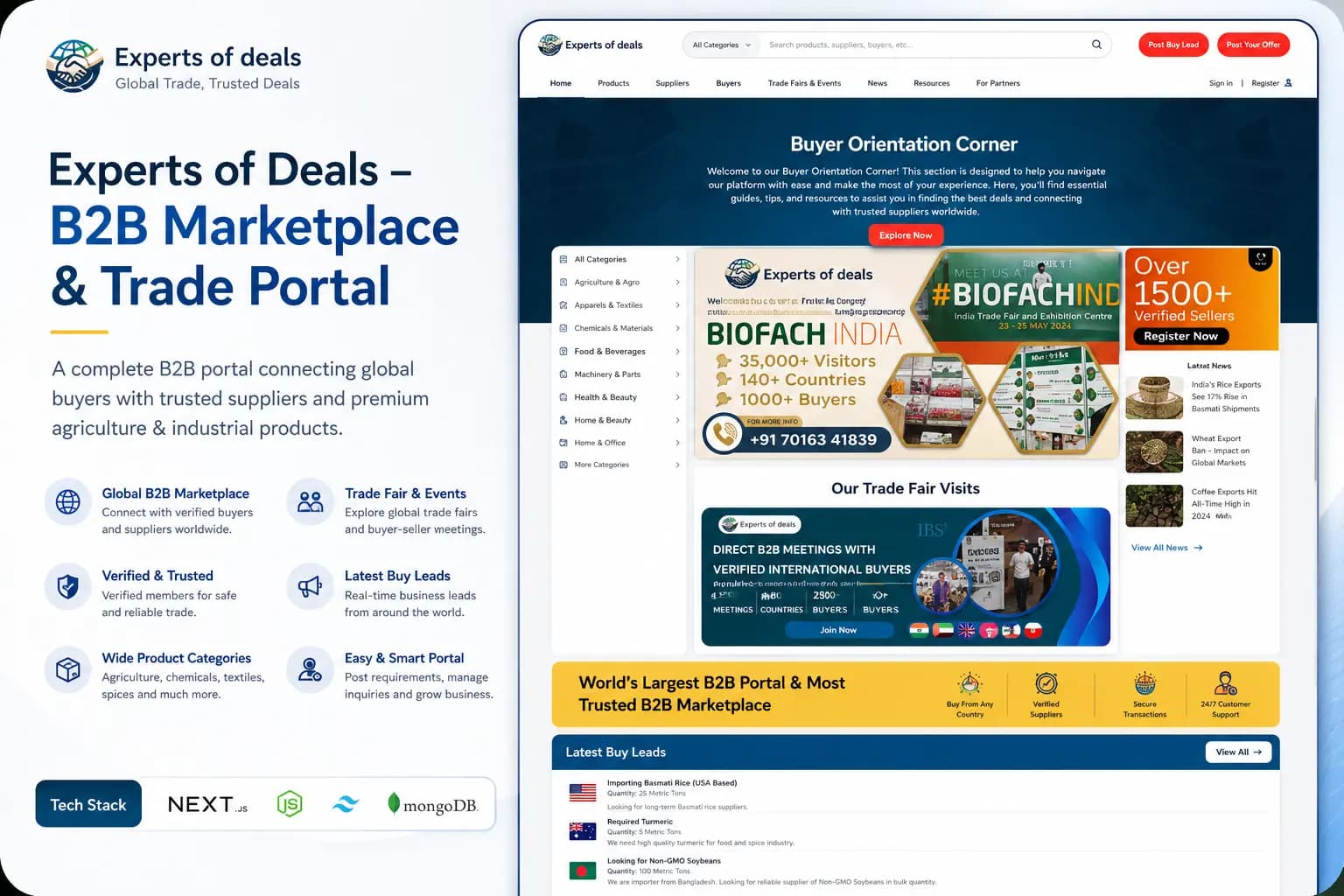Click the USA flag on rice lead

pyautogui.click(x=583, y=793)
